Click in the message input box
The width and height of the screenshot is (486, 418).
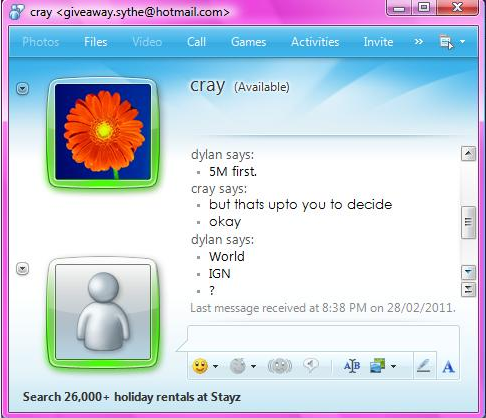click(323, 338)
